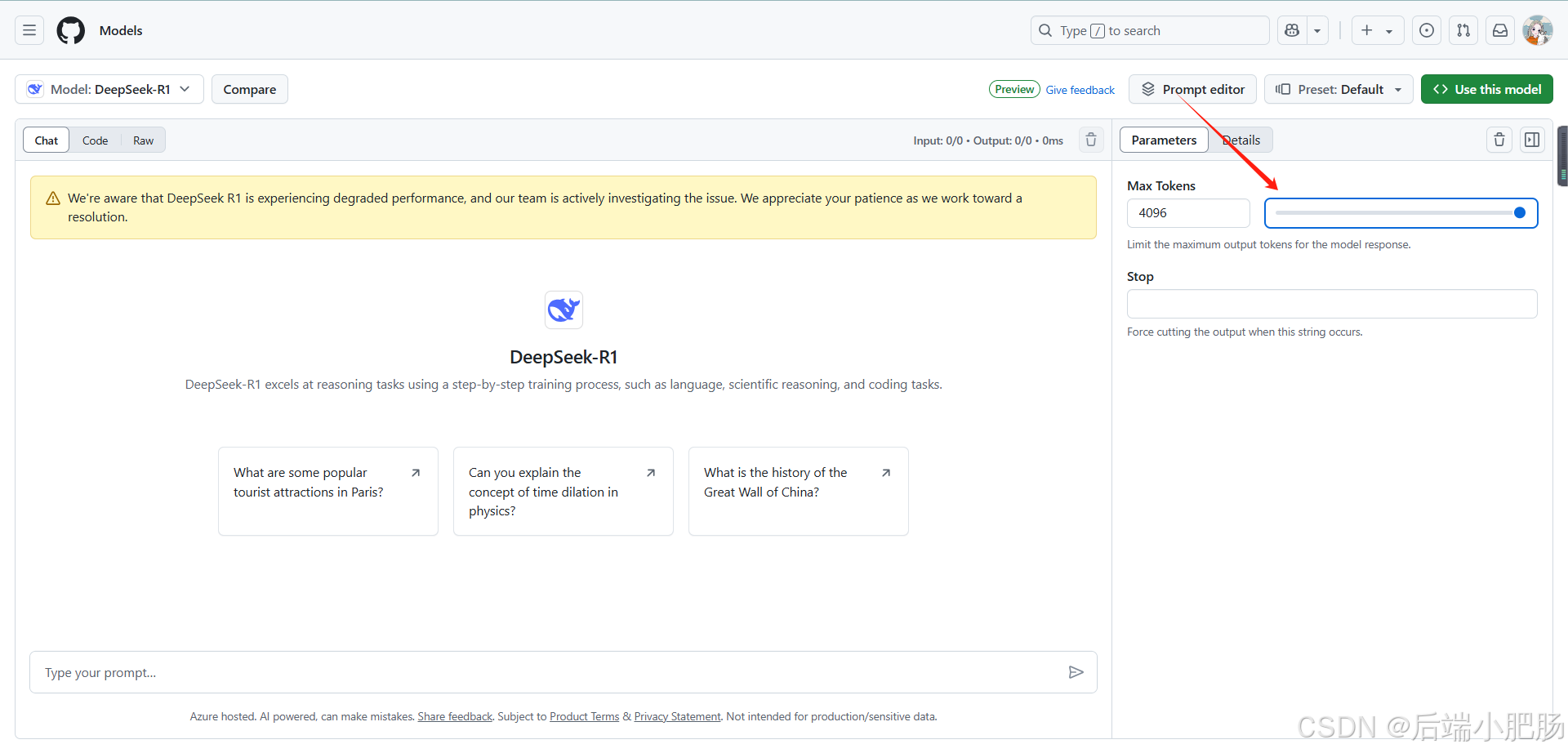Expand the create new plus dropdown
Screen dimensions: 1568x753
tap(1377, 31)
